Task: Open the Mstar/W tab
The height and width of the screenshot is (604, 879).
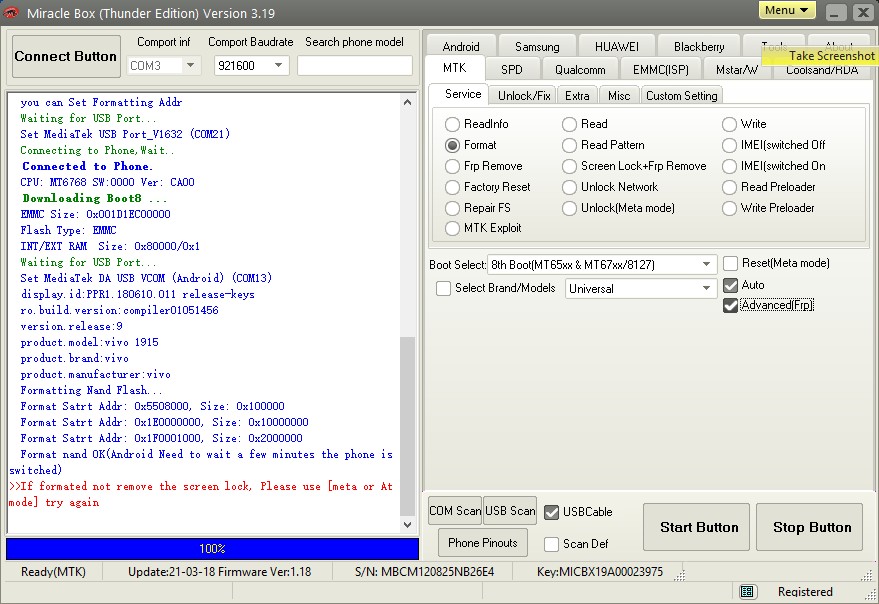Action: coord(737,69)
